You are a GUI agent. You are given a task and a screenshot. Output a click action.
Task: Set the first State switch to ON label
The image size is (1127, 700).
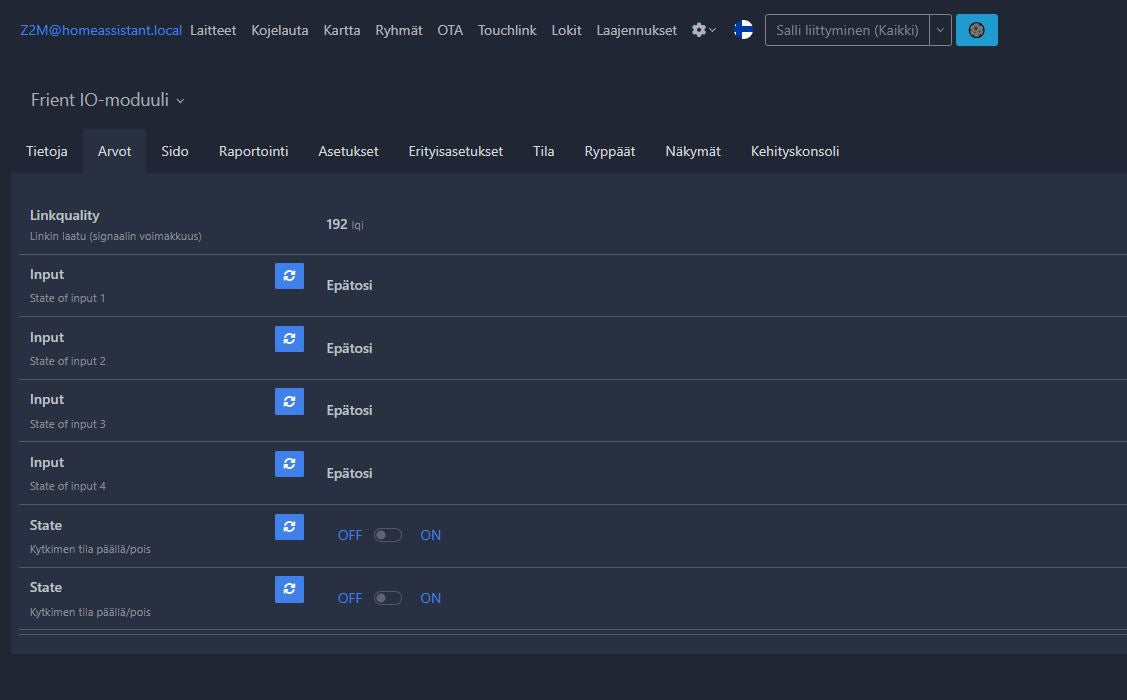pos(430,535)
